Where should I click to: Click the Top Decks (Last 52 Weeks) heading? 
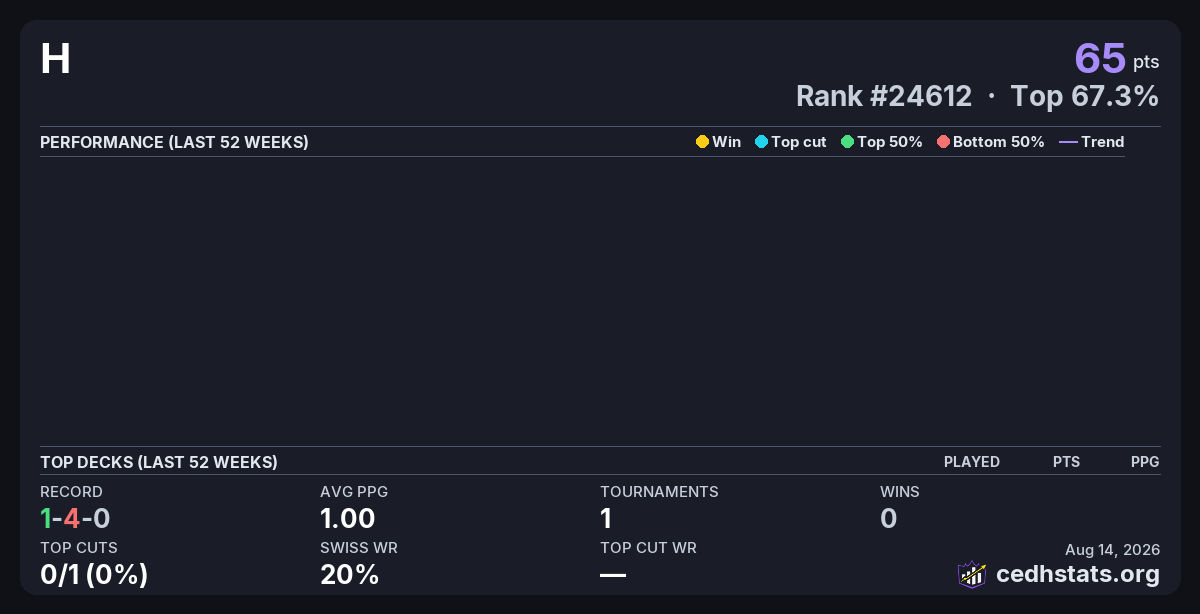click(x=159, y=462)
